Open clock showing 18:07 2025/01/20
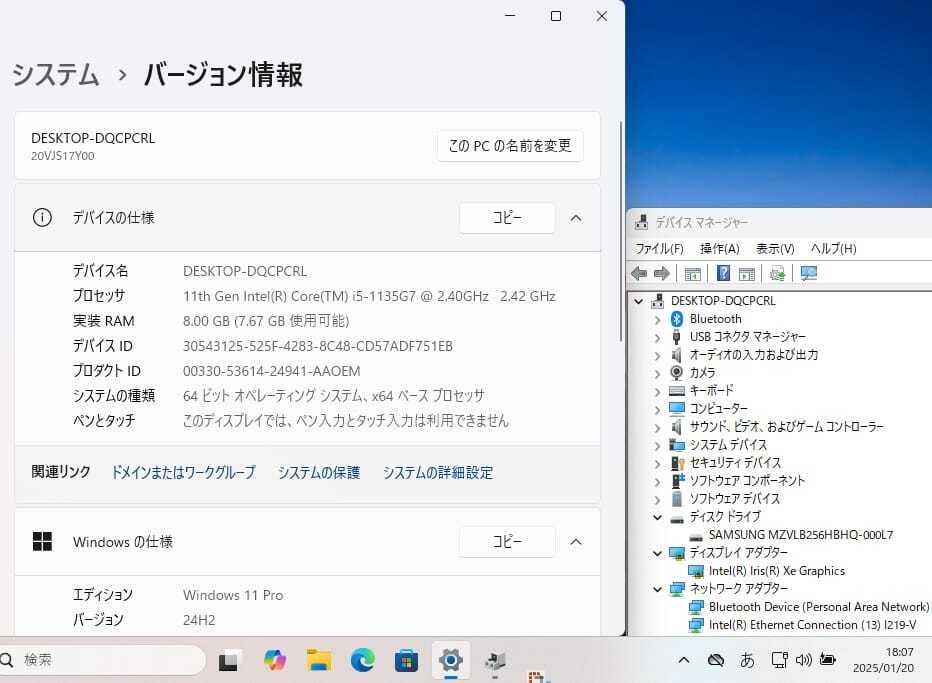The image size is (932, 683). (x=883, y=660)
